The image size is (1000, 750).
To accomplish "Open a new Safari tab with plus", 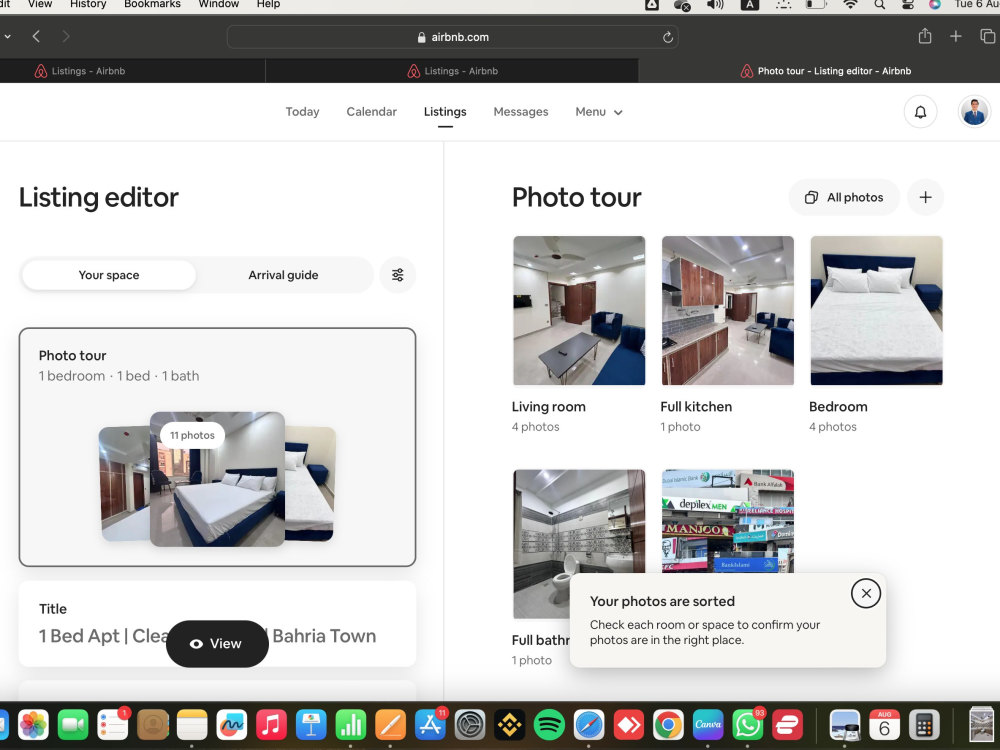I will pos(955,36).
